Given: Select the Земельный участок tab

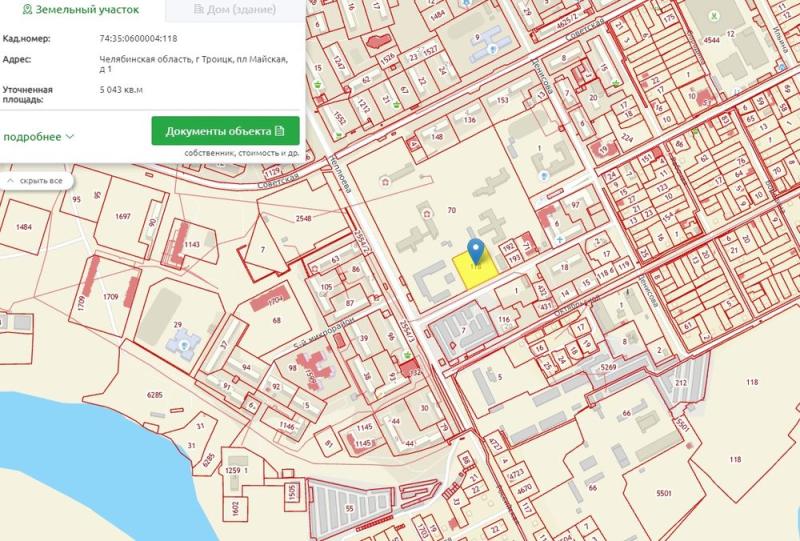Looking at the screenshot, I should [81, 10].
